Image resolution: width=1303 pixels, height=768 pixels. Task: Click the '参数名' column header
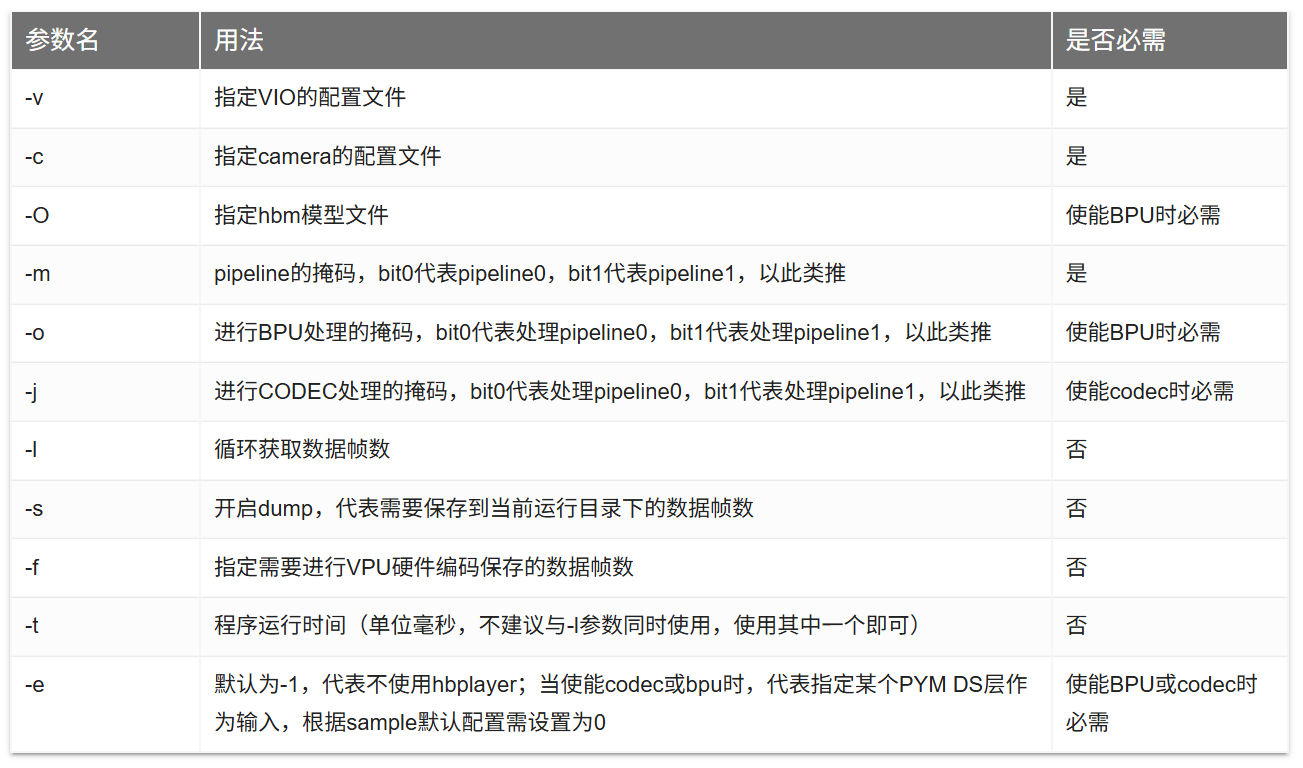click(105, 40)
